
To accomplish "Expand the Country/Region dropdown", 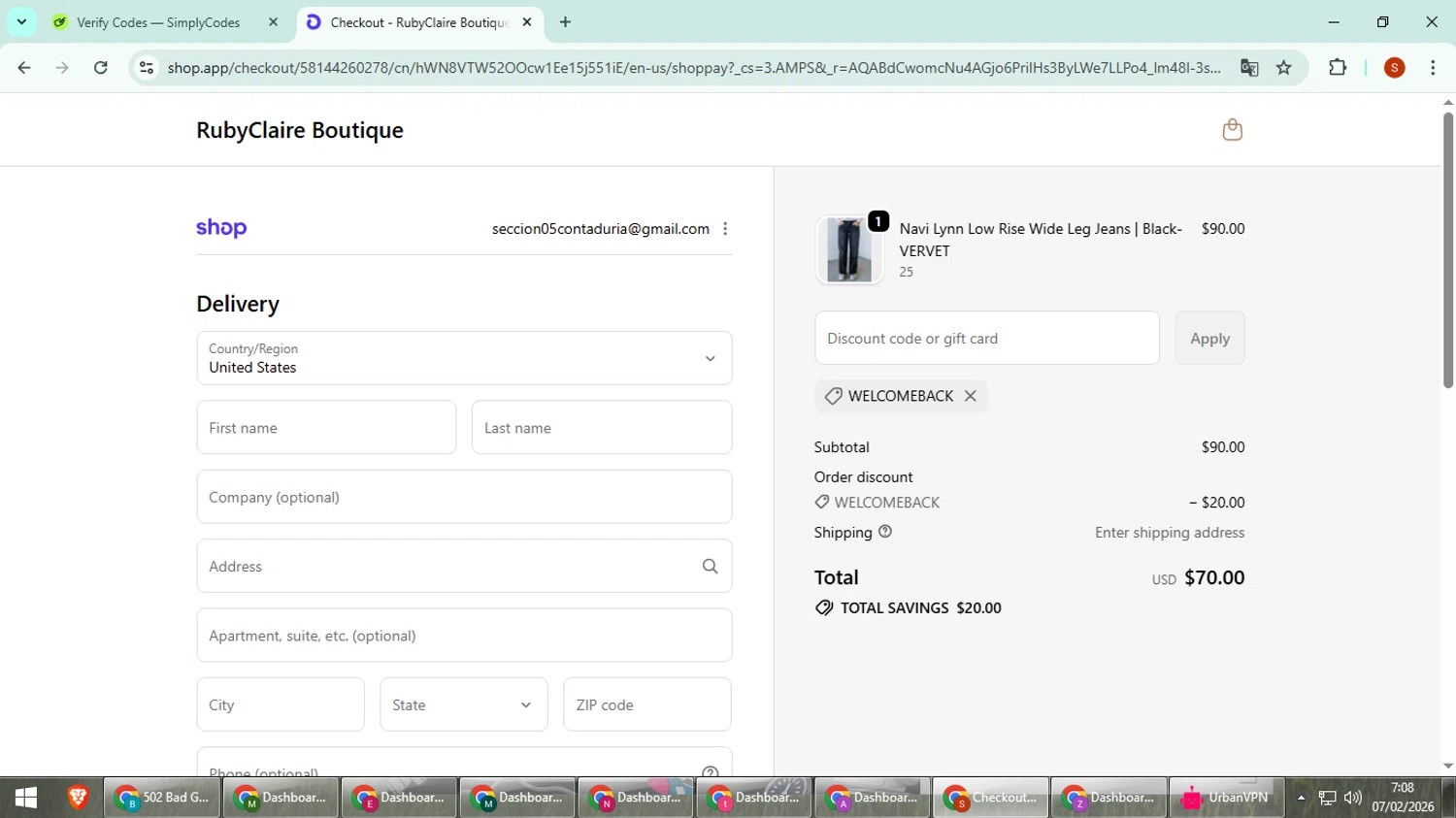I will point(464,358).
